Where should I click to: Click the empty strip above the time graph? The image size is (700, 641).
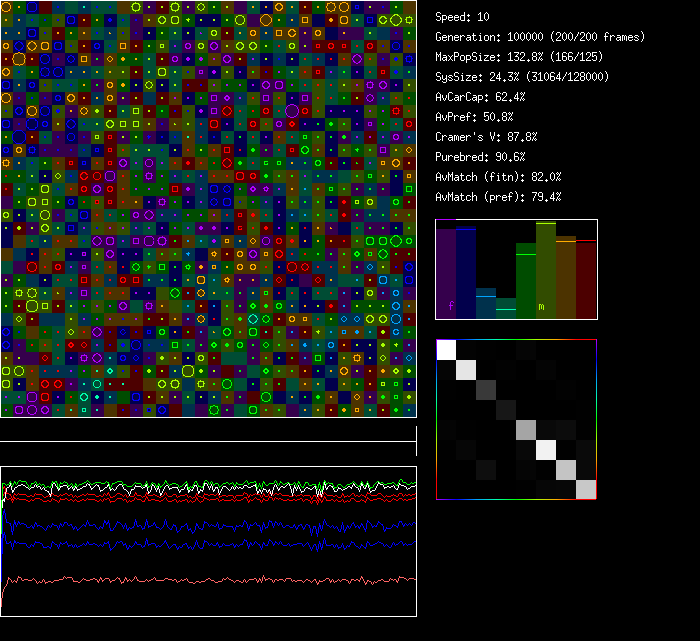point(208,430)
